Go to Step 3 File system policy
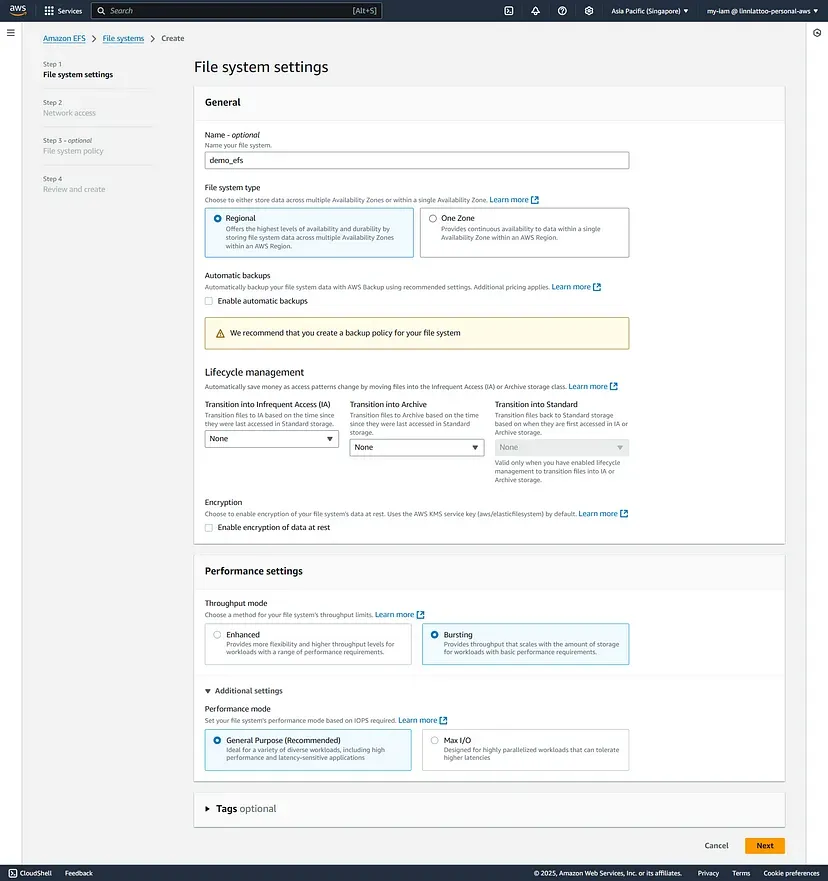The image size is (828, 881). pyautogui.click(x=73, y=151)
